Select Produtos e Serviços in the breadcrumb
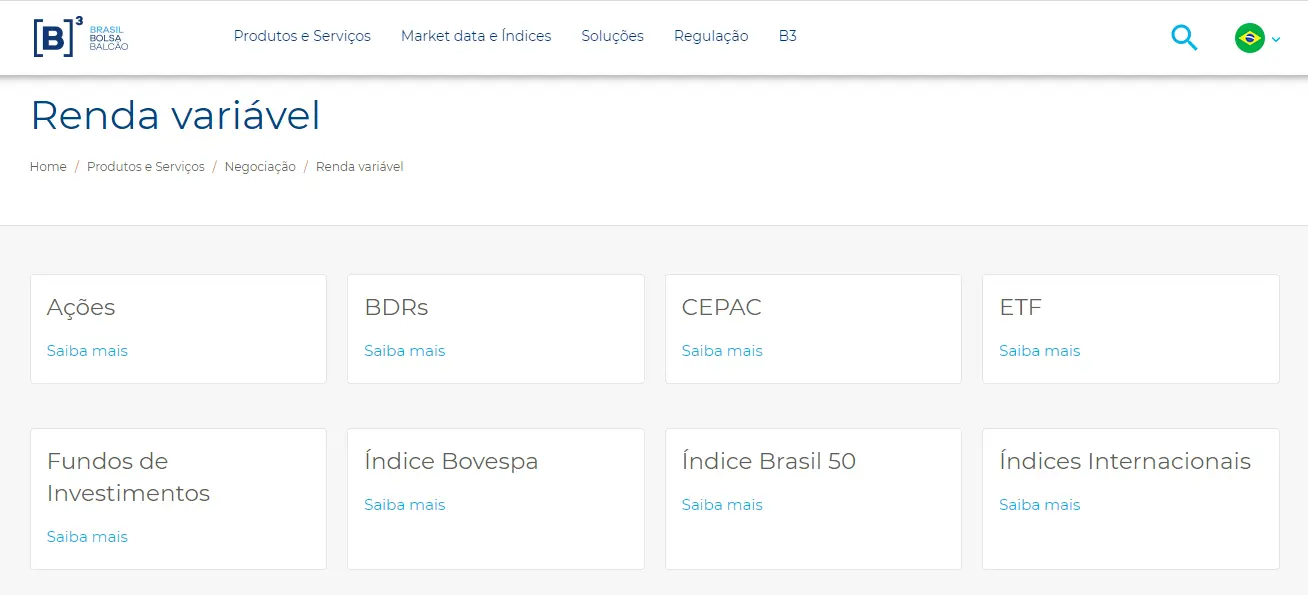Image resolution: width=1308 pixels, height=595 pixels. (x=146, y=166)
